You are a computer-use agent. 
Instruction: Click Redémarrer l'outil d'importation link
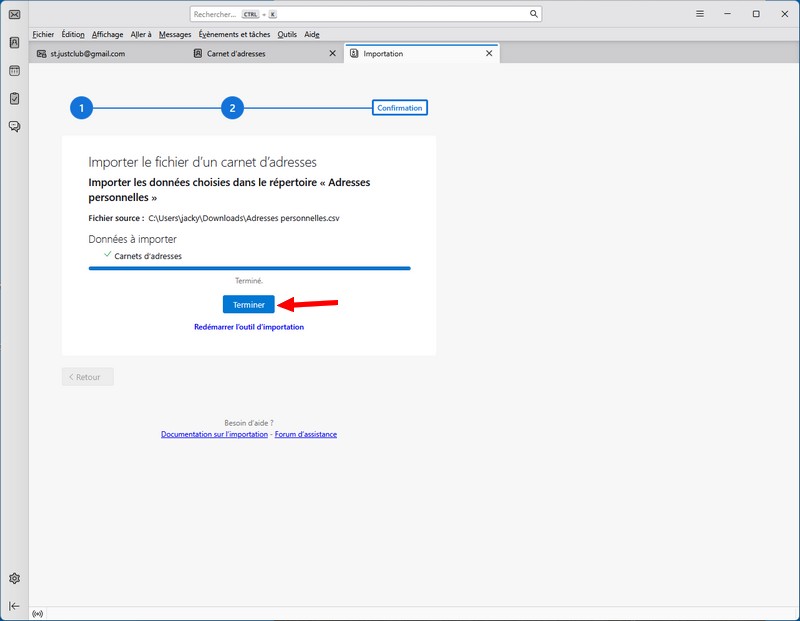[249, 327]
